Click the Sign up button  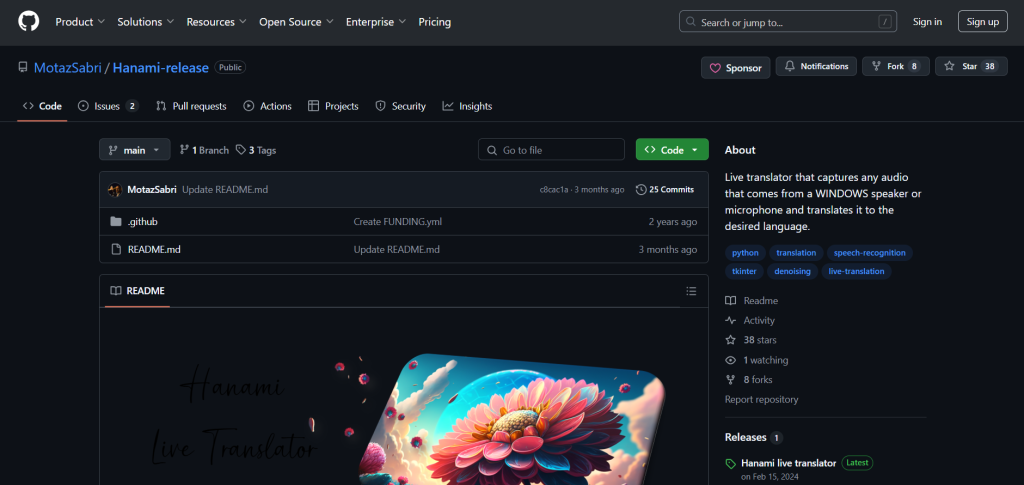[982, 22]
